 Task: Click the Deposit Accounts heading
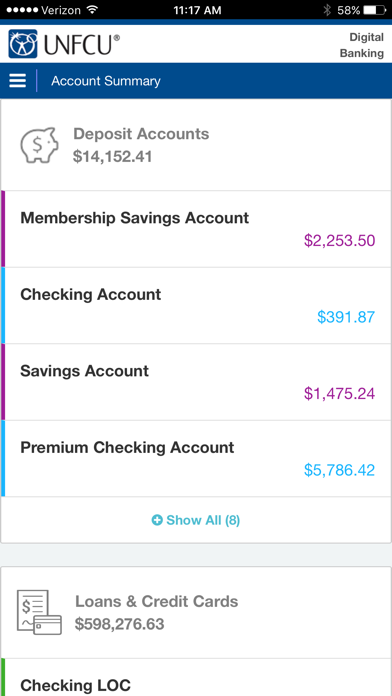(141, 134)
